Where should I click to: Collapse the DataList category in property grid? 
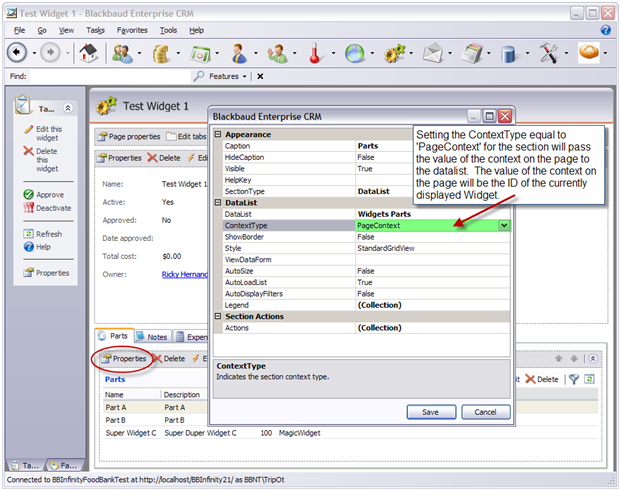218,203
